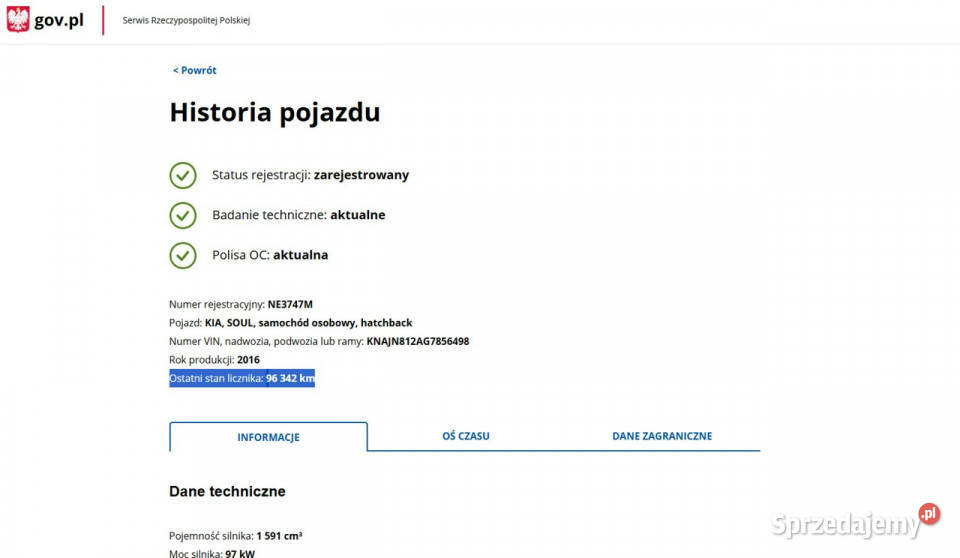Click registration number NE3747M
The width and height of the screenshot is (960, 558).
click(x=290, y=304)
